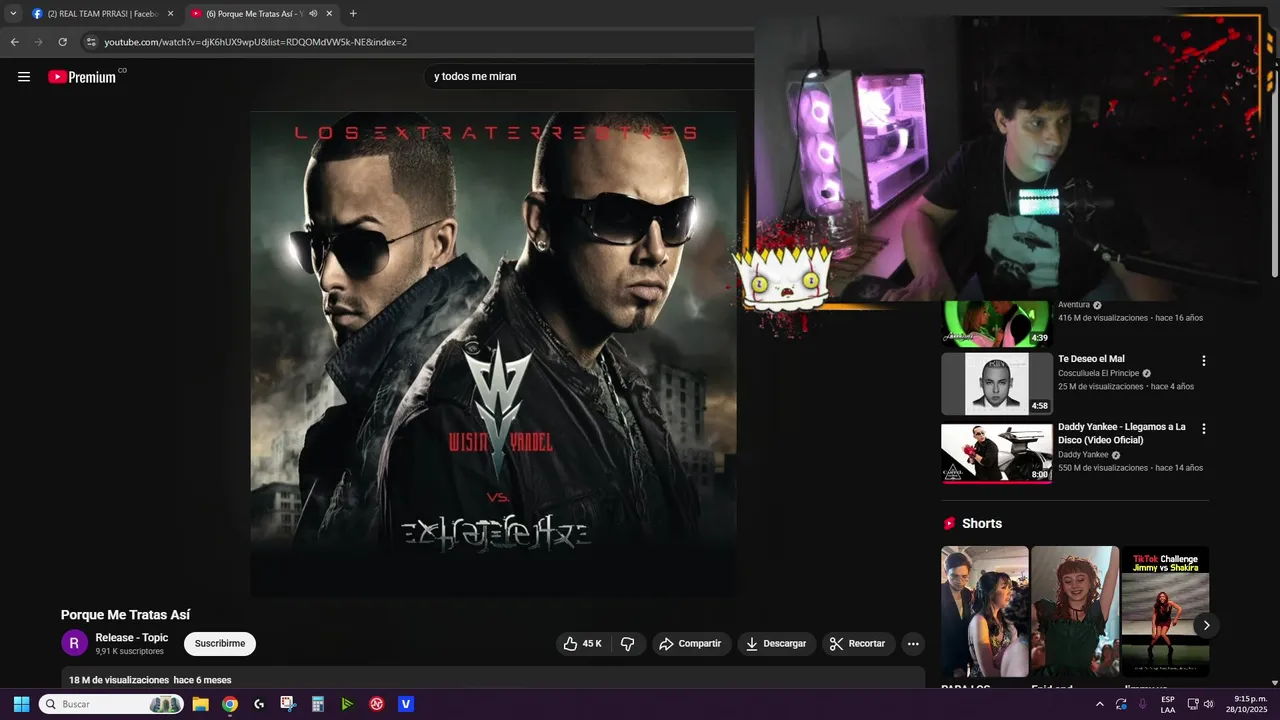Open Calculator from the taskbar
This screenshot has height=720, width=1280.
pos(318,704)
